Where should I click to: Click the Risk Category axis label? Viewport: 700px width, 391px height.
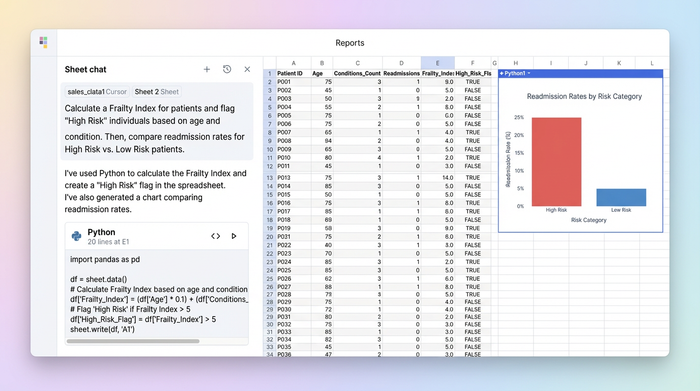(x=588, y=220)
